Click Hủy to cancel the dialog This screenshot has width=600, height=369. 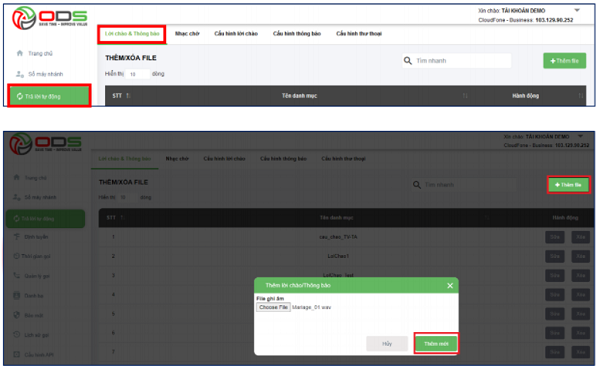[387, 344]
